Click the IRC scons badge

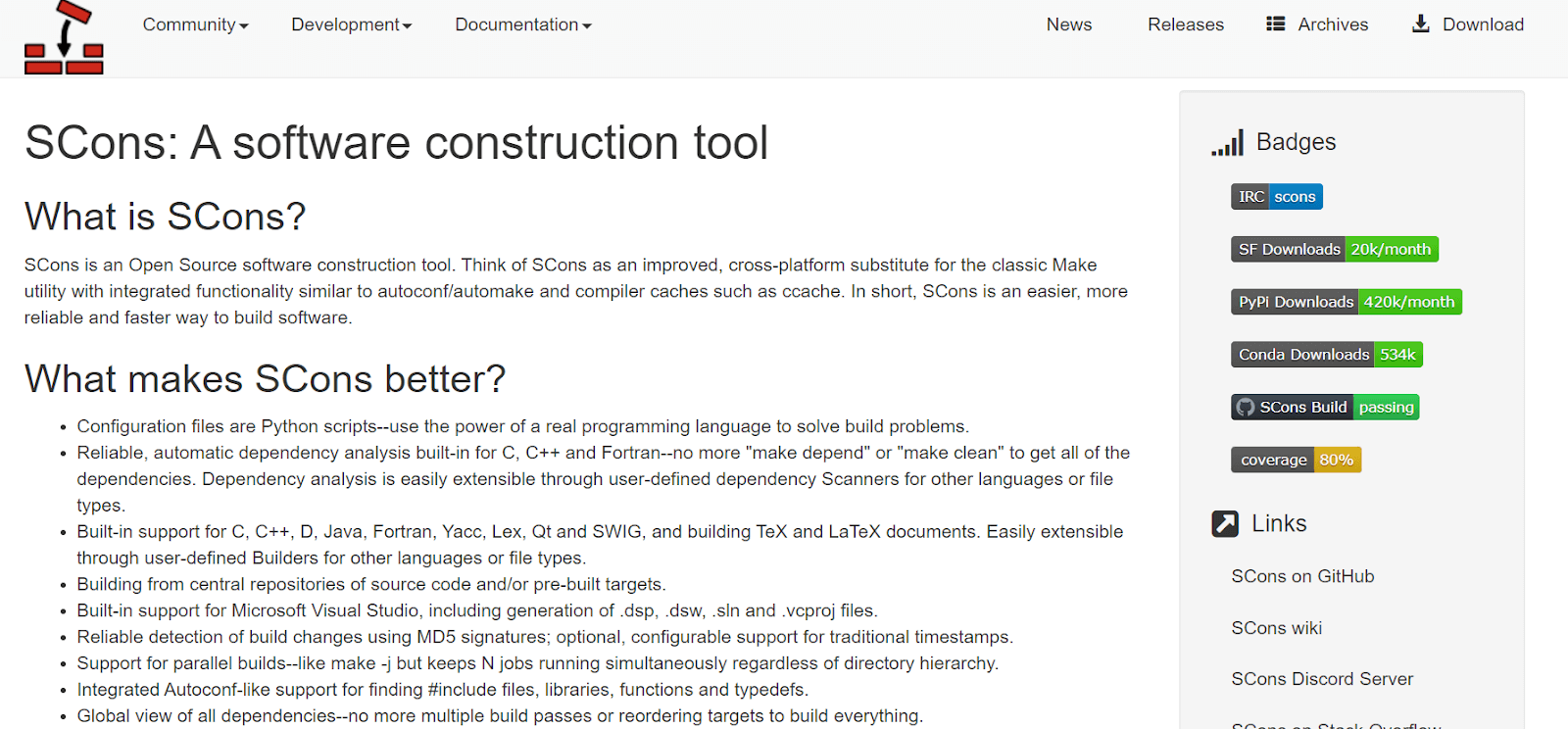coord(1277,197)
